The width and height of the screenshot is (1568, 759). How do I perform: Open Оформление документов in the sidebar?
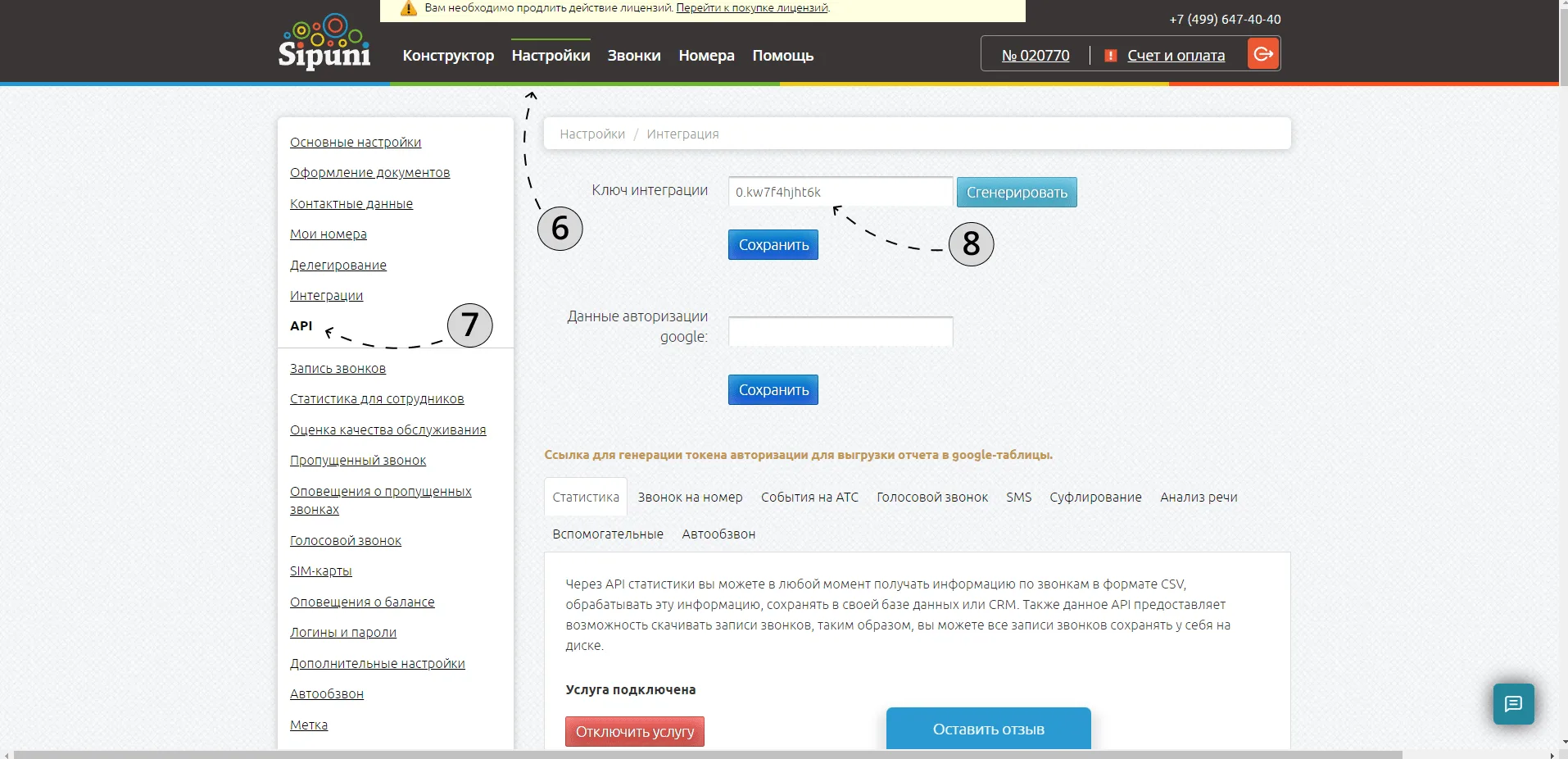[369, 173]
